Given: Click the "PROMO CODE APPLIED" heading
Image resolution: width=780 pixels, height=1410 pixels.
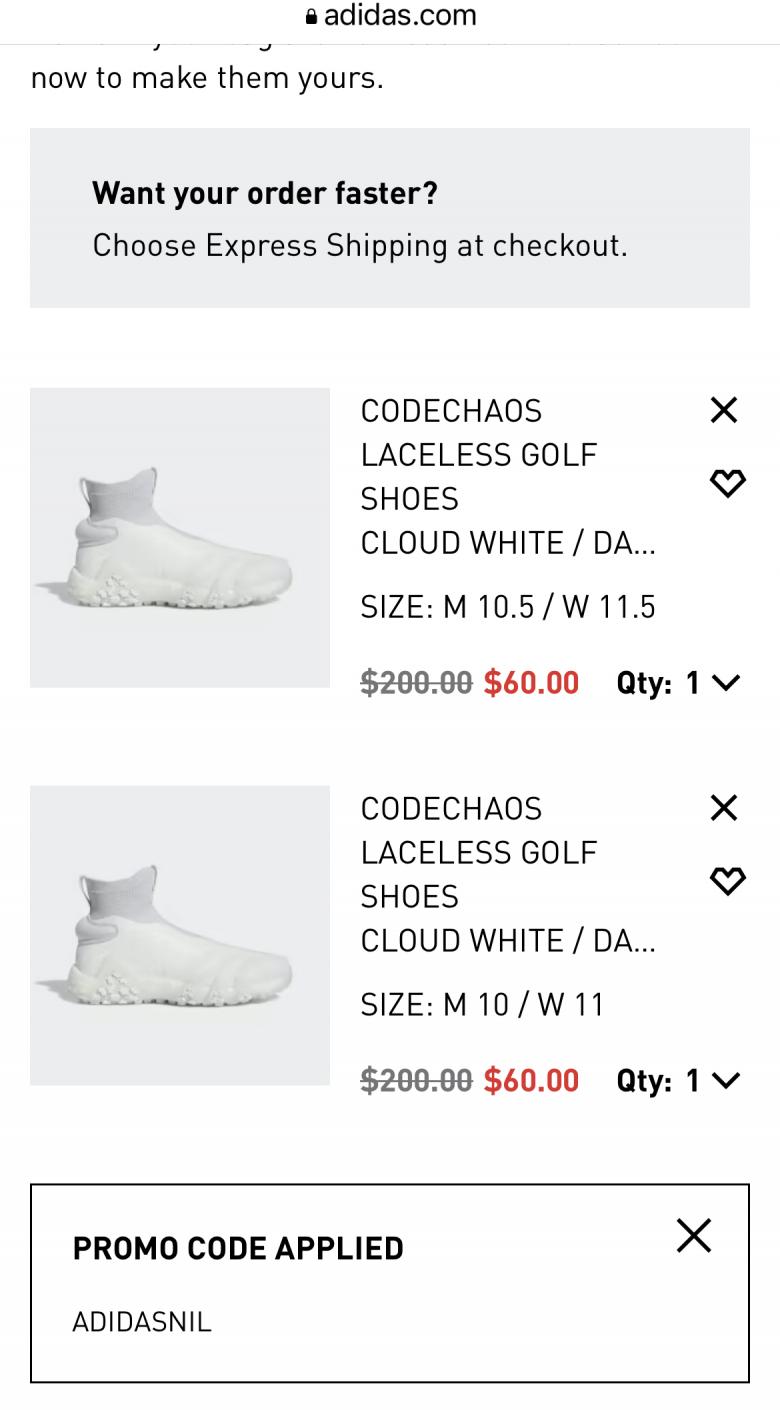Looking at the screenshot, I should click(238, 1248).
